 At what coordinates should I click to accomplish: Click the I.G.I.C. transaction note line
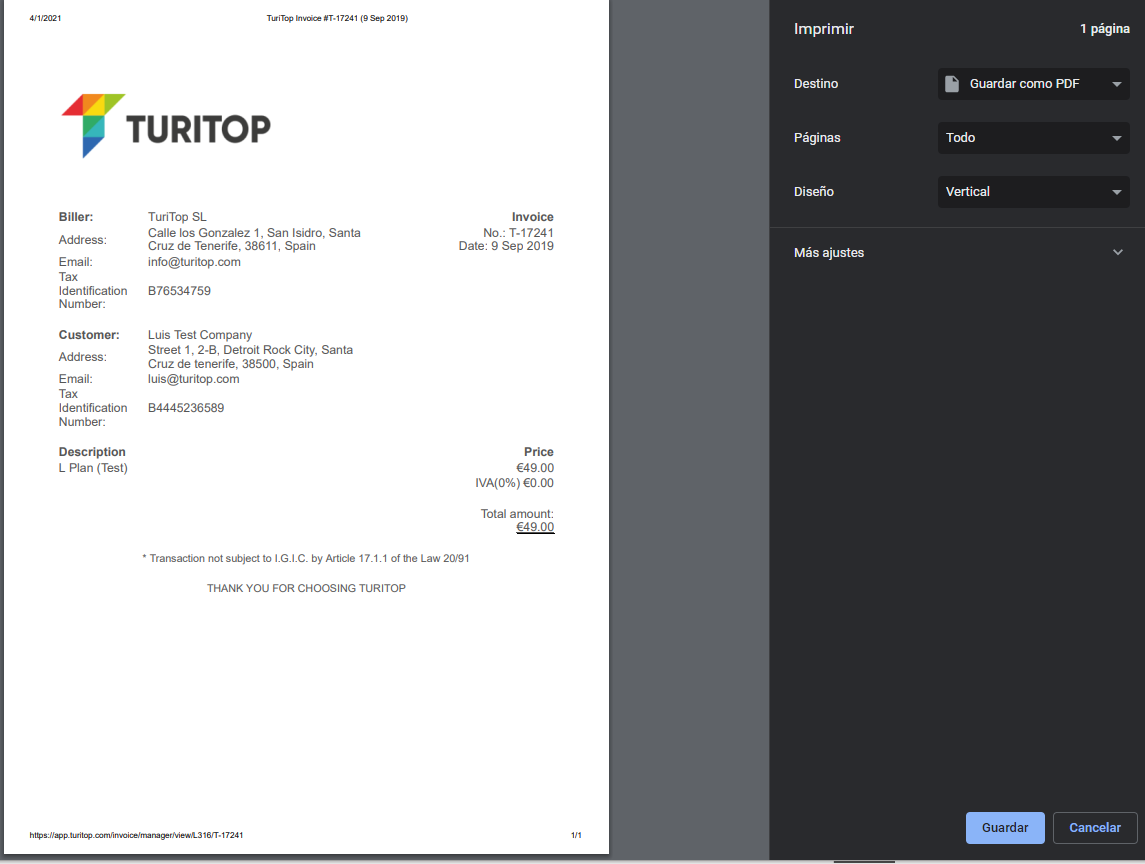click(306, 559)
